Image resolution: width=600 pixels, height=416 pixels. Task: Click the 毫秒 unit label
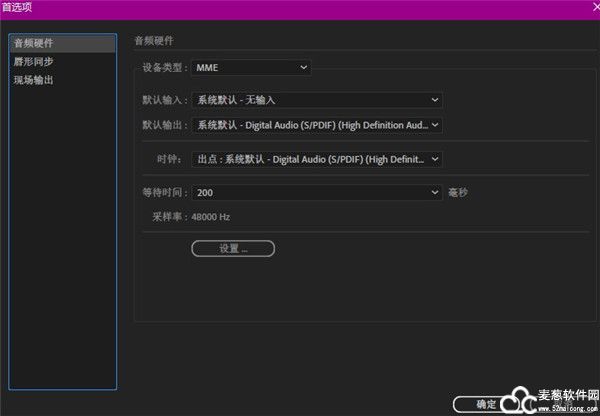point(458,192)
